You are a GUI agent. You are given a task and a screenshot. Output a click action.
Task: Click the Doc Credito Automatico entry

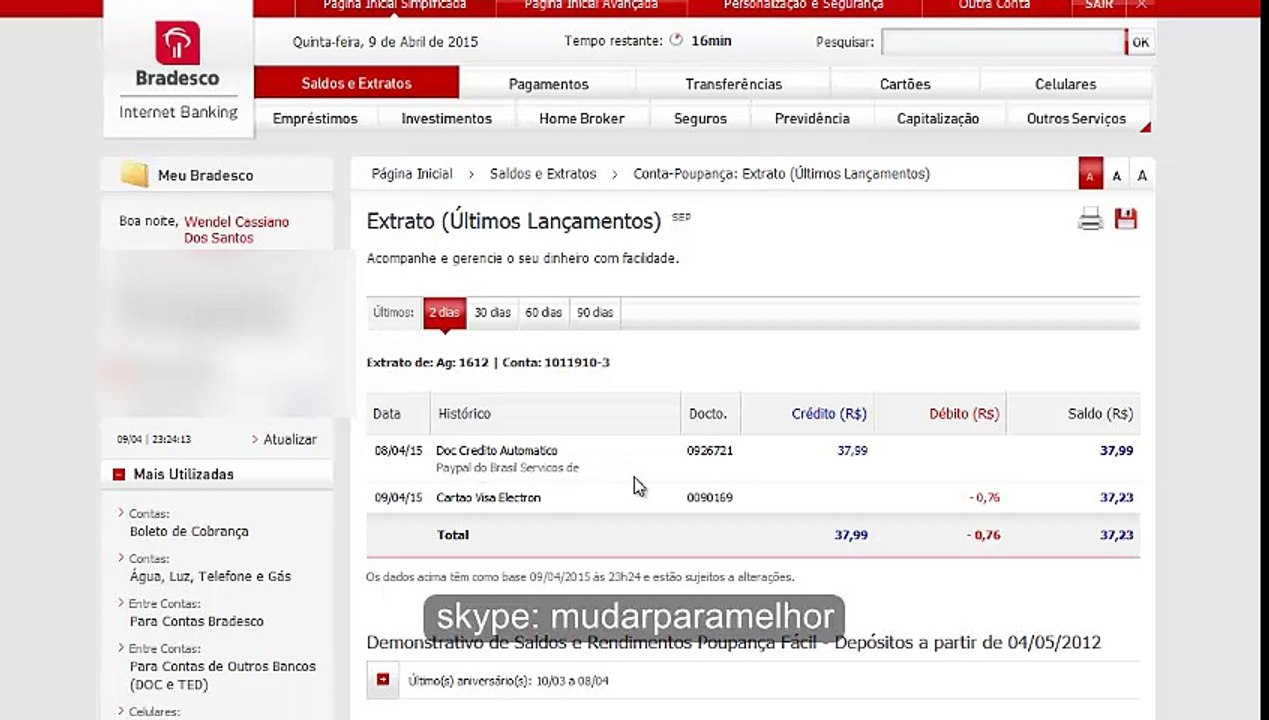pos(497,451)
